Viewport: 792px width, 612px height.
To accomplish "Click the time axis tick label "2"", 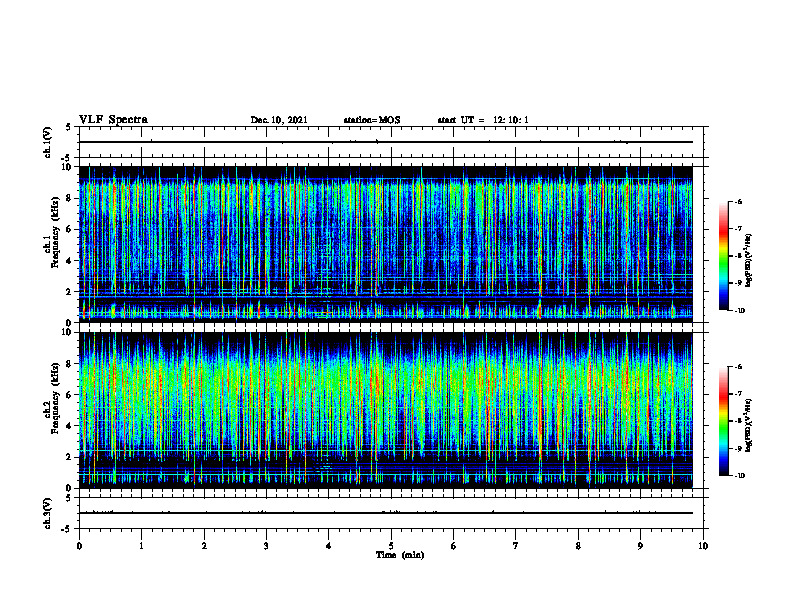I will coord(204,546).
